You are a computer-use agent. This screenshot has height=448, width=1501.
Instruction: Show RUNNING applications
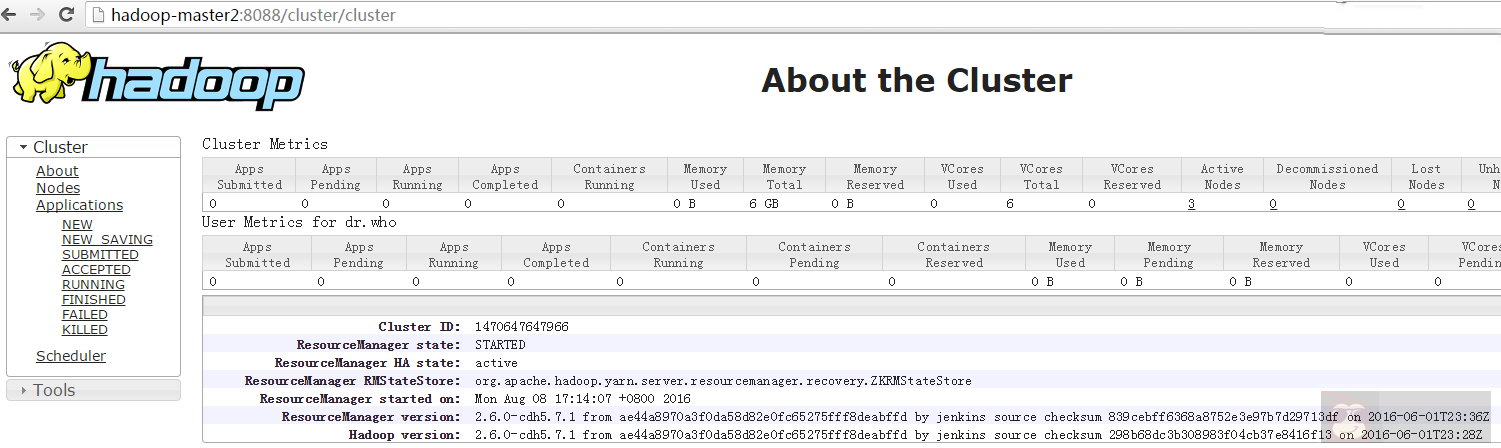click(93, 285)
